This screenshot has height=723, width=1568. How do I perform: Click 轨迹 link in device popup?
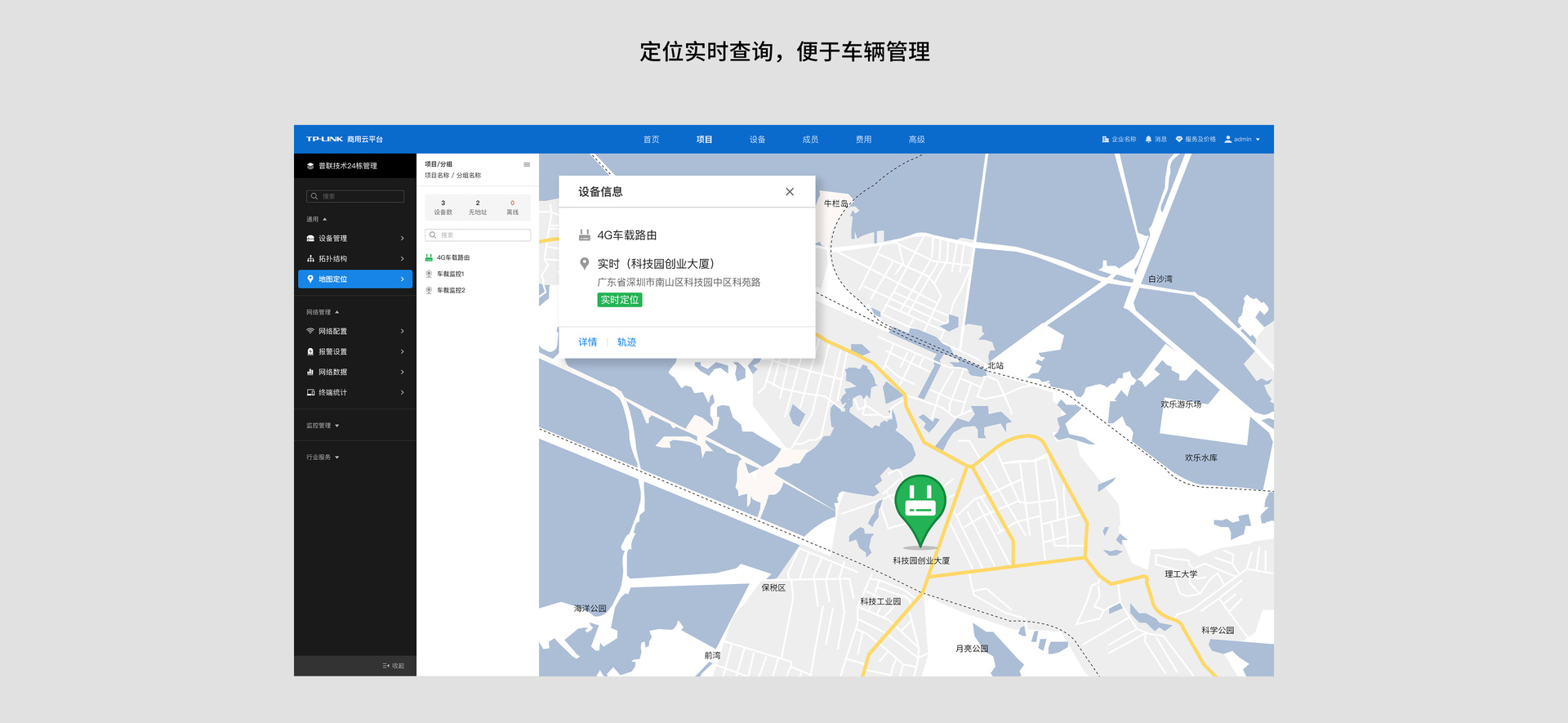[x=626, y=342]
